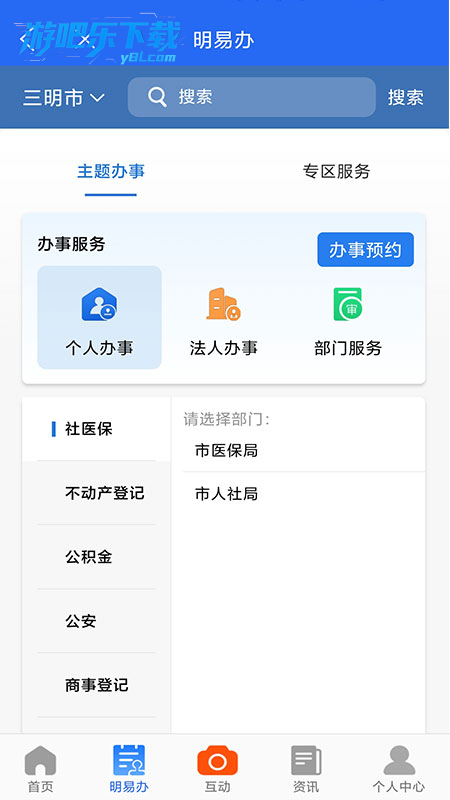This screenshot has width=450, height=800.
Task: Click the 搜索 text button
Action: coord(406,97)
